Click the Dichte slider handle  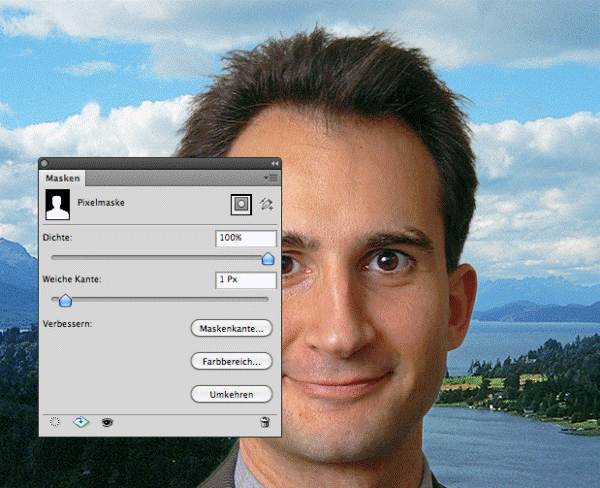click(267, 259)
